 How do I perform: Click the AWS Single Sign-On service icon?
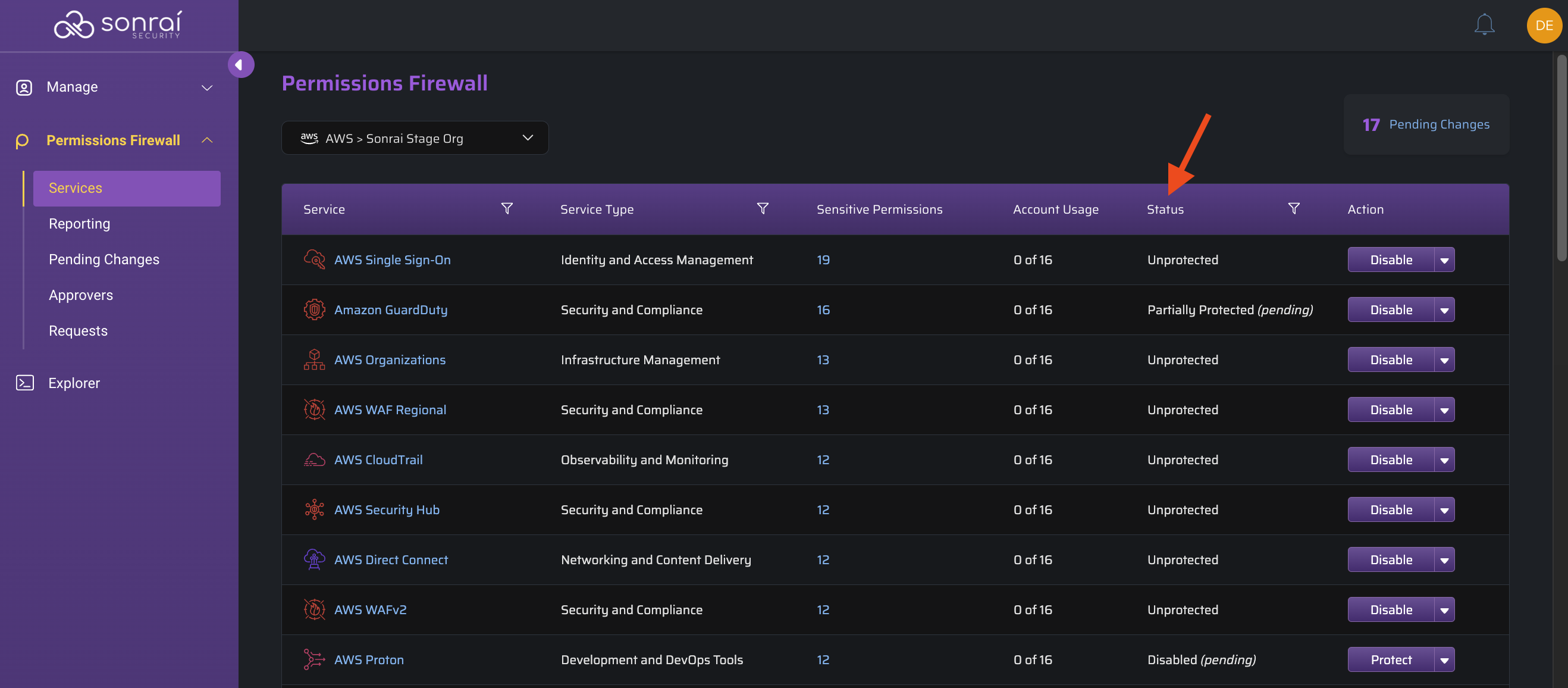314,259
